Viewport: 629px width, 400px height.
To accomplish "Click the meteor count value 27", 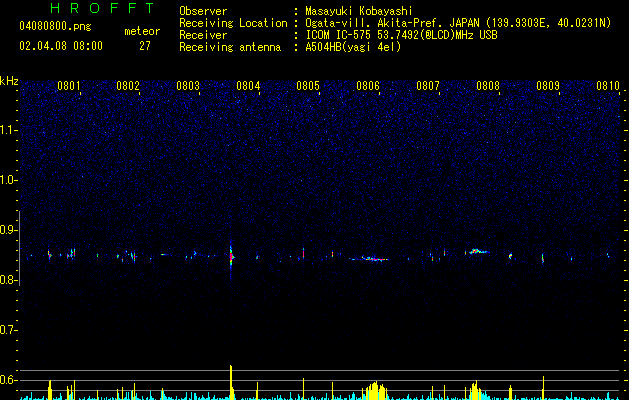I will pos(145,46).
